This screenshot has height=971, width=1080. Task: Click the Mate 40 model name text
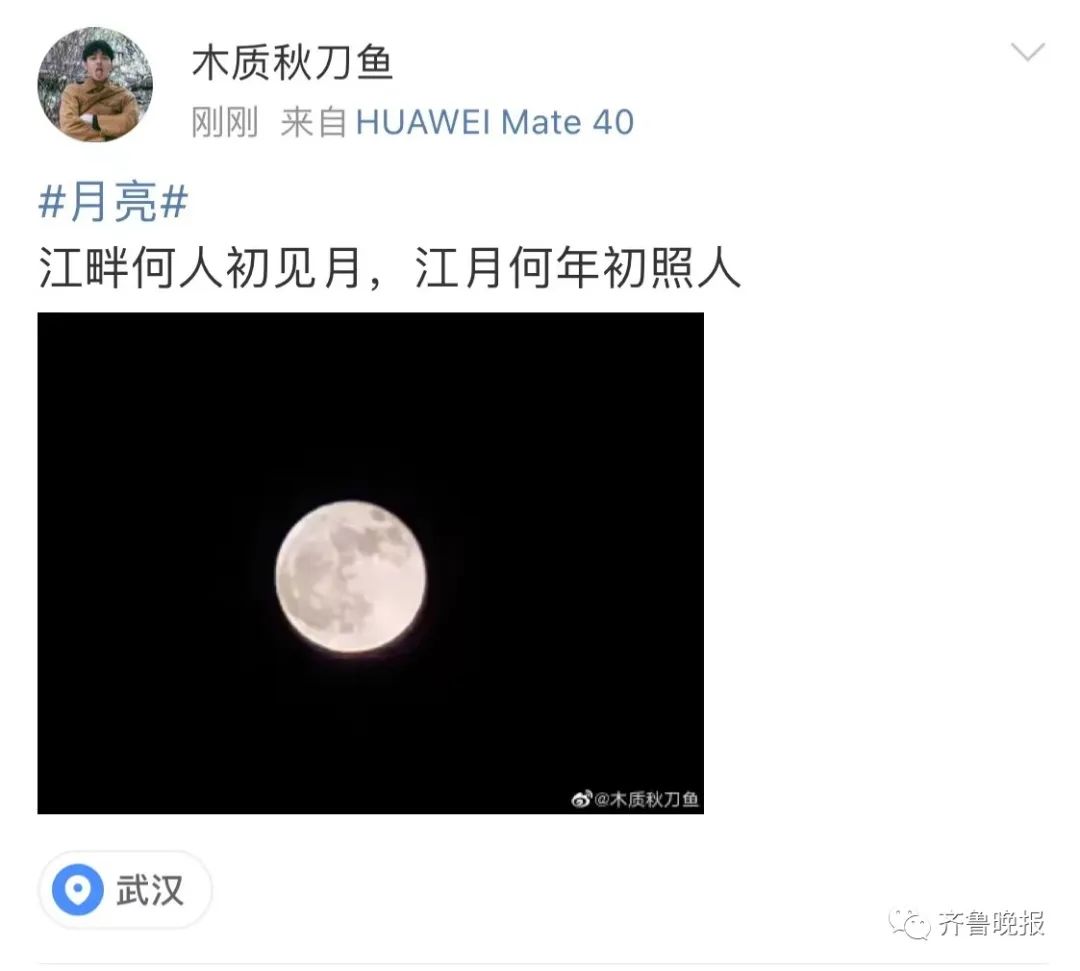(x=568, y=123)
